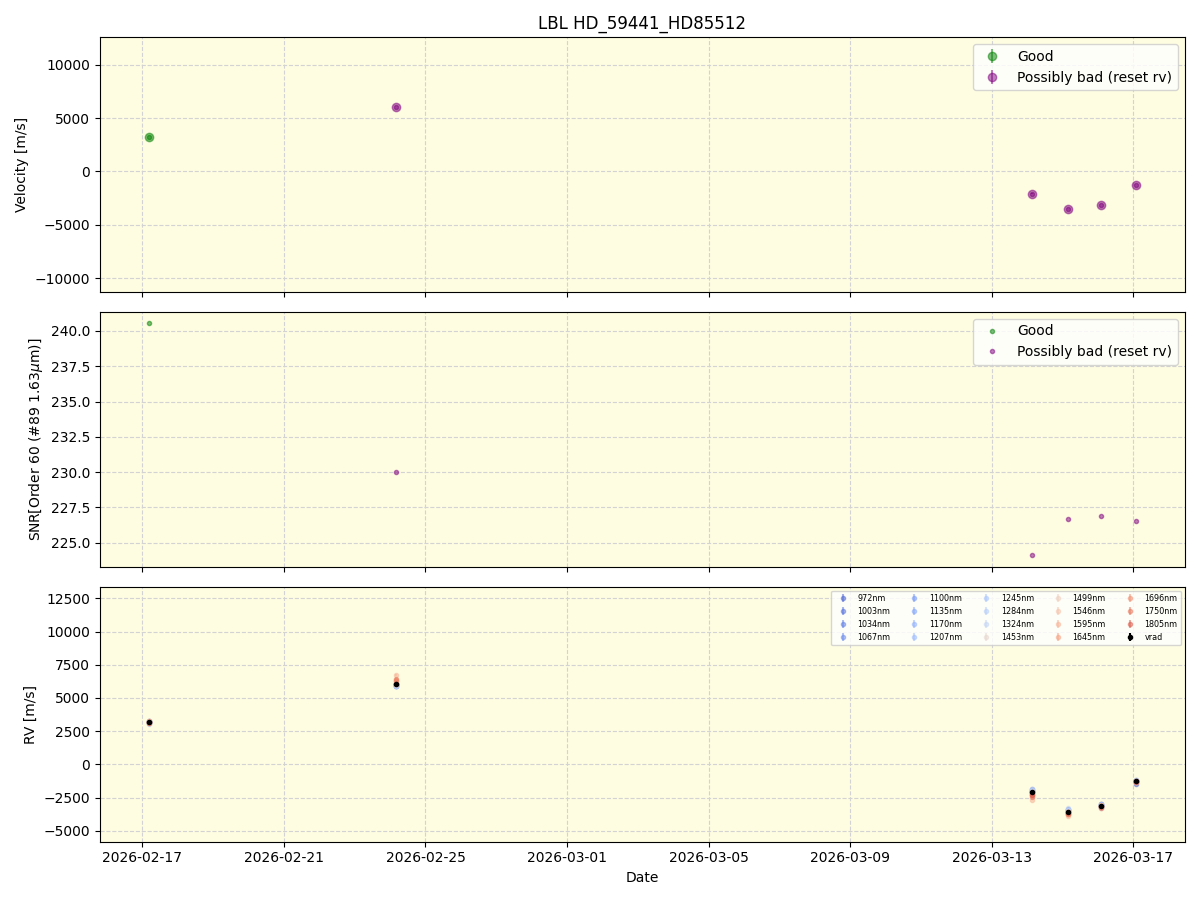1200x900 pixels.
Task: Click the 1245nm legend marker
Action: tap(985, 598)
